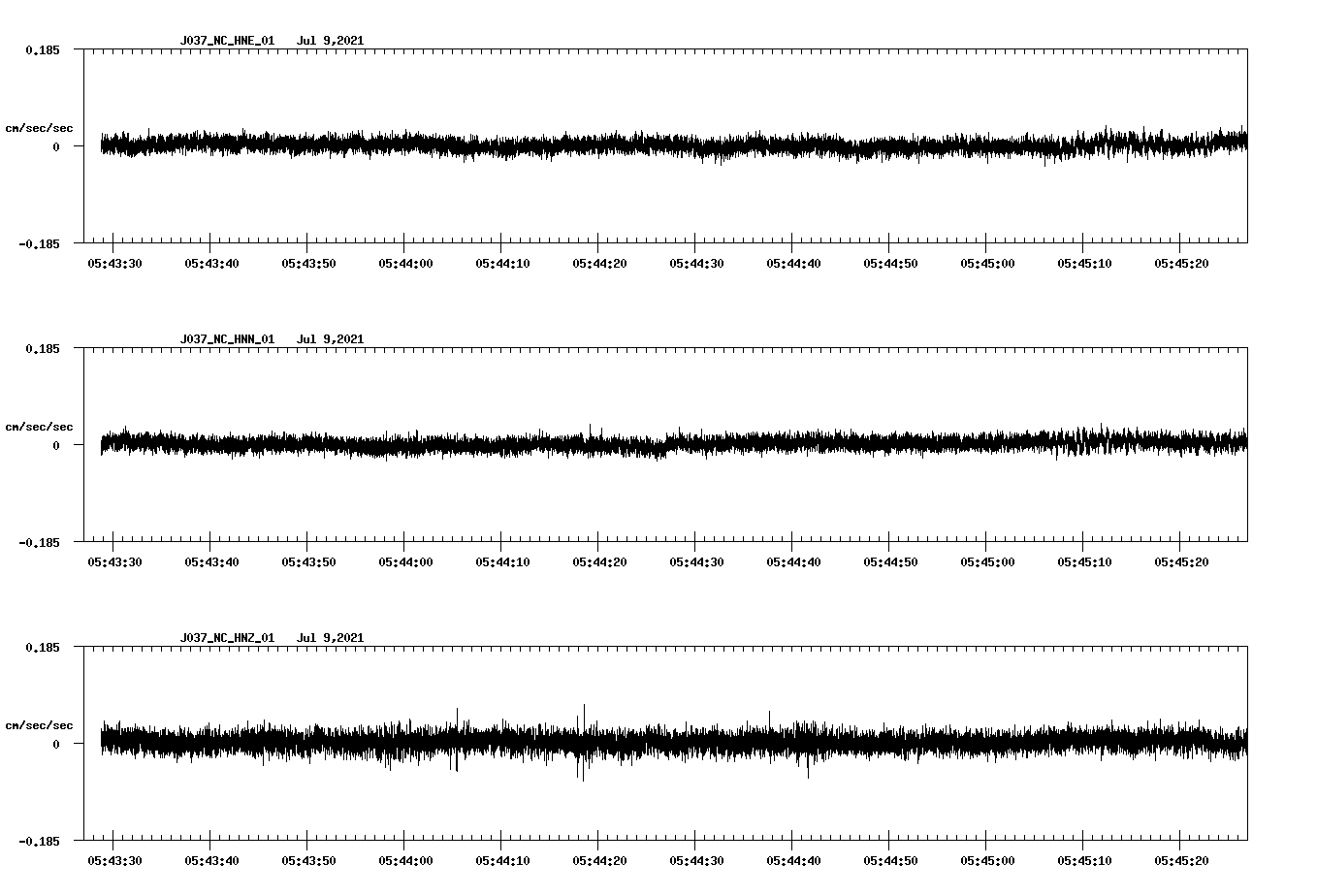Click the 05:45:20 time label under HNZ plot

pos(1181,860)
